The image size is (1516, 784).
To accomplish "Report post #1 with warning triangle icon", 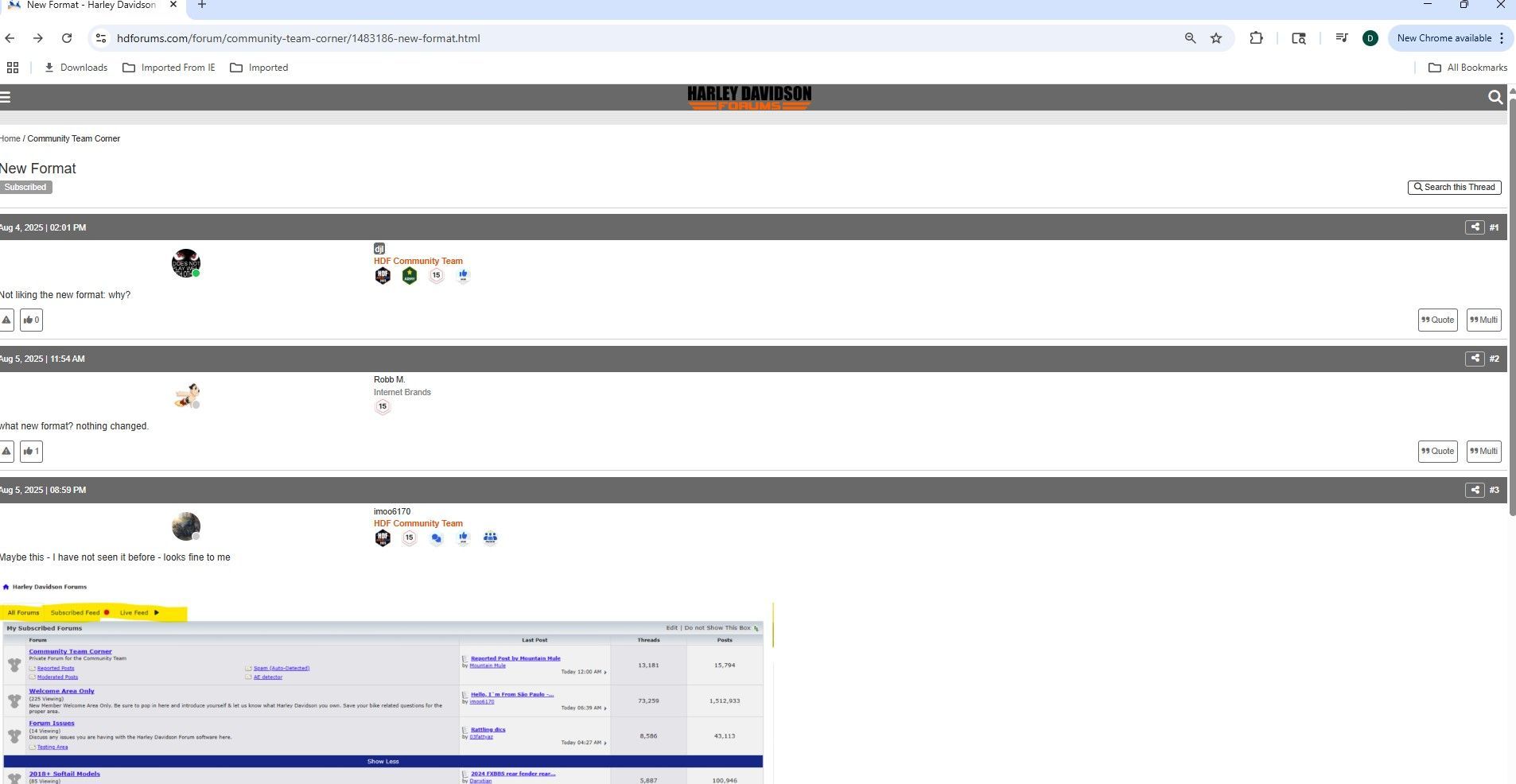I will (x=6, y=320).
